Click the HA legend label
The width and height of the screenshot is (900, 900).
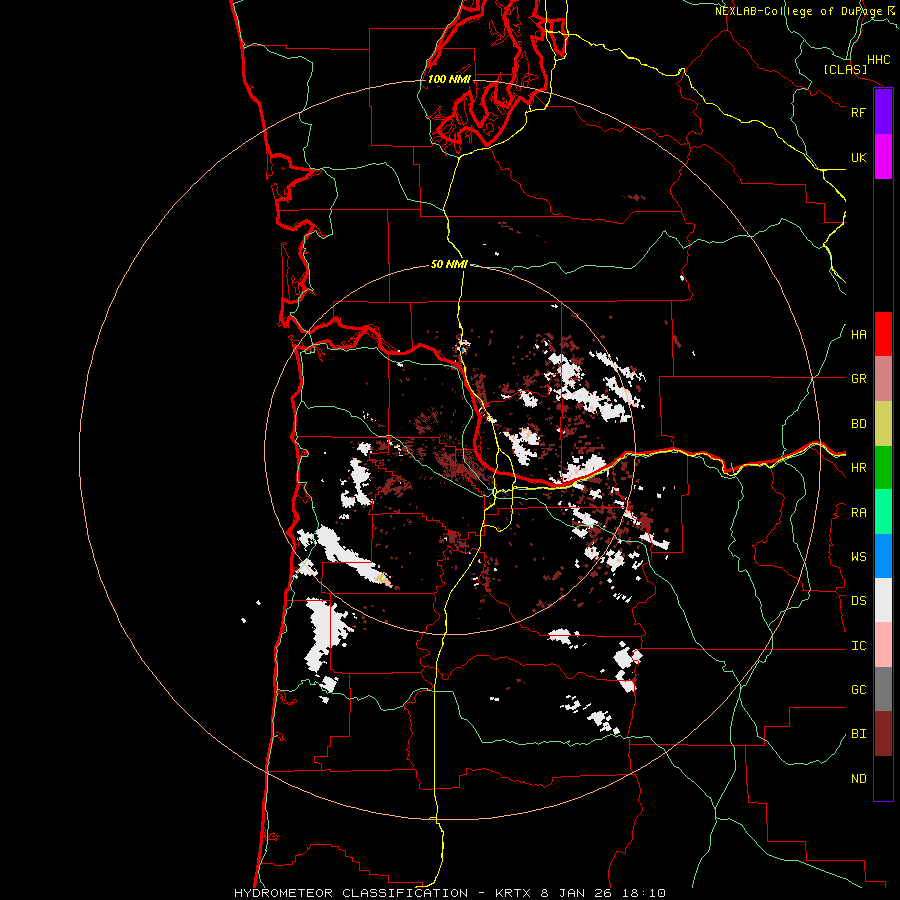pyautogui.click(x=858, y=335)
